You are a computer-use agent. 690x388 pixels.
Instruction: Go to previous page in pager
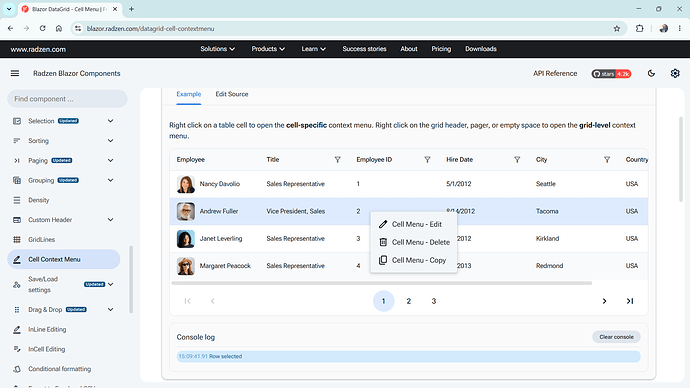click(x=213, y=301)
